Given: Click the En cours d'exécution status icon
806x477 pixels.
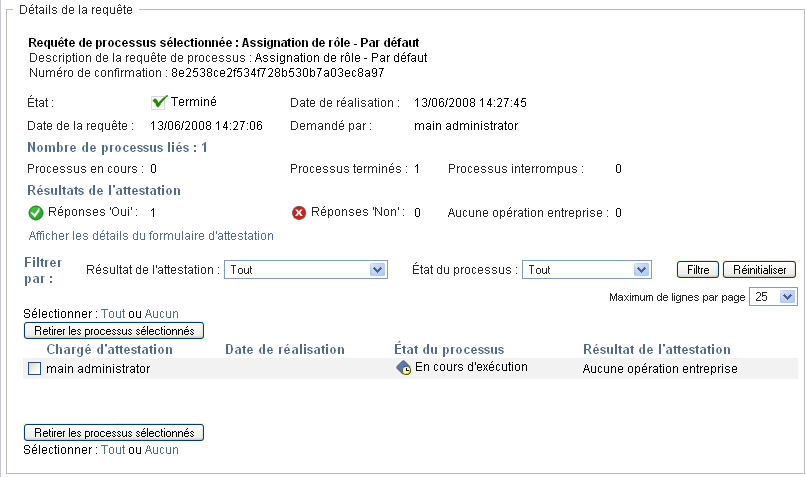Looking at the screenshot, I should [404, 368].
